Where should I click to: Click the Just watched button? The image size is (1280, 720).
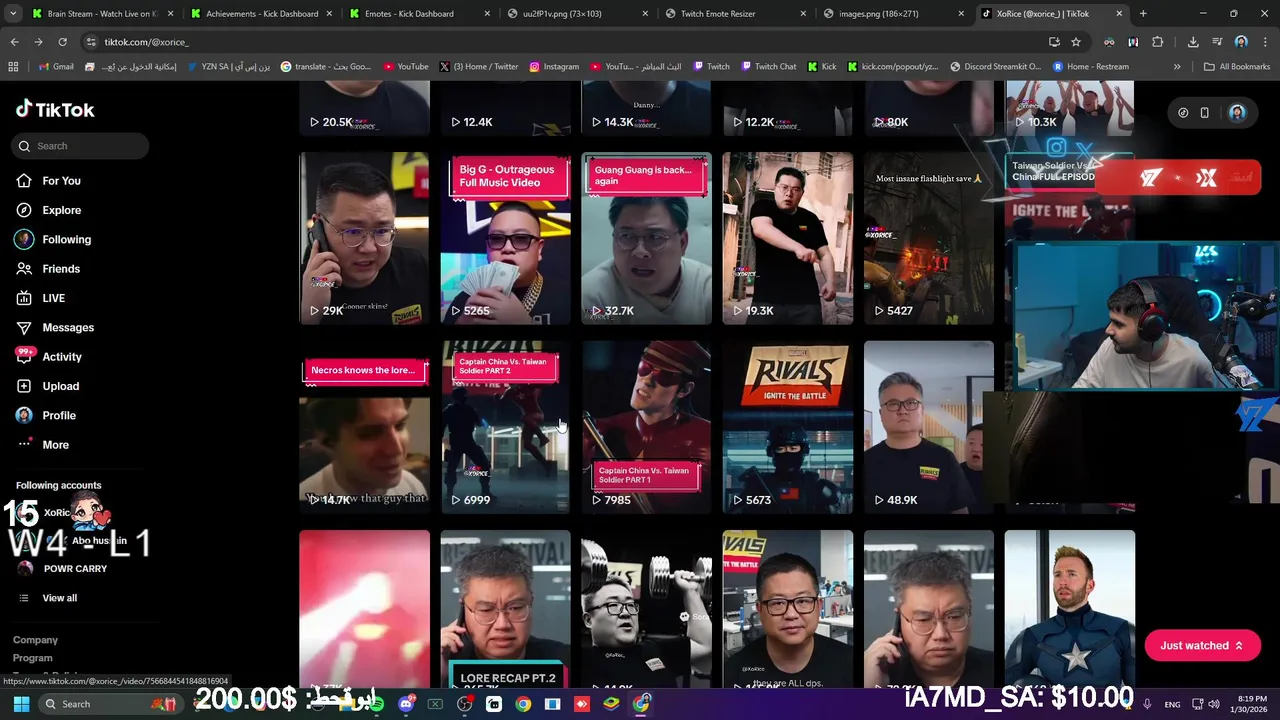(x=1202, y=646)
